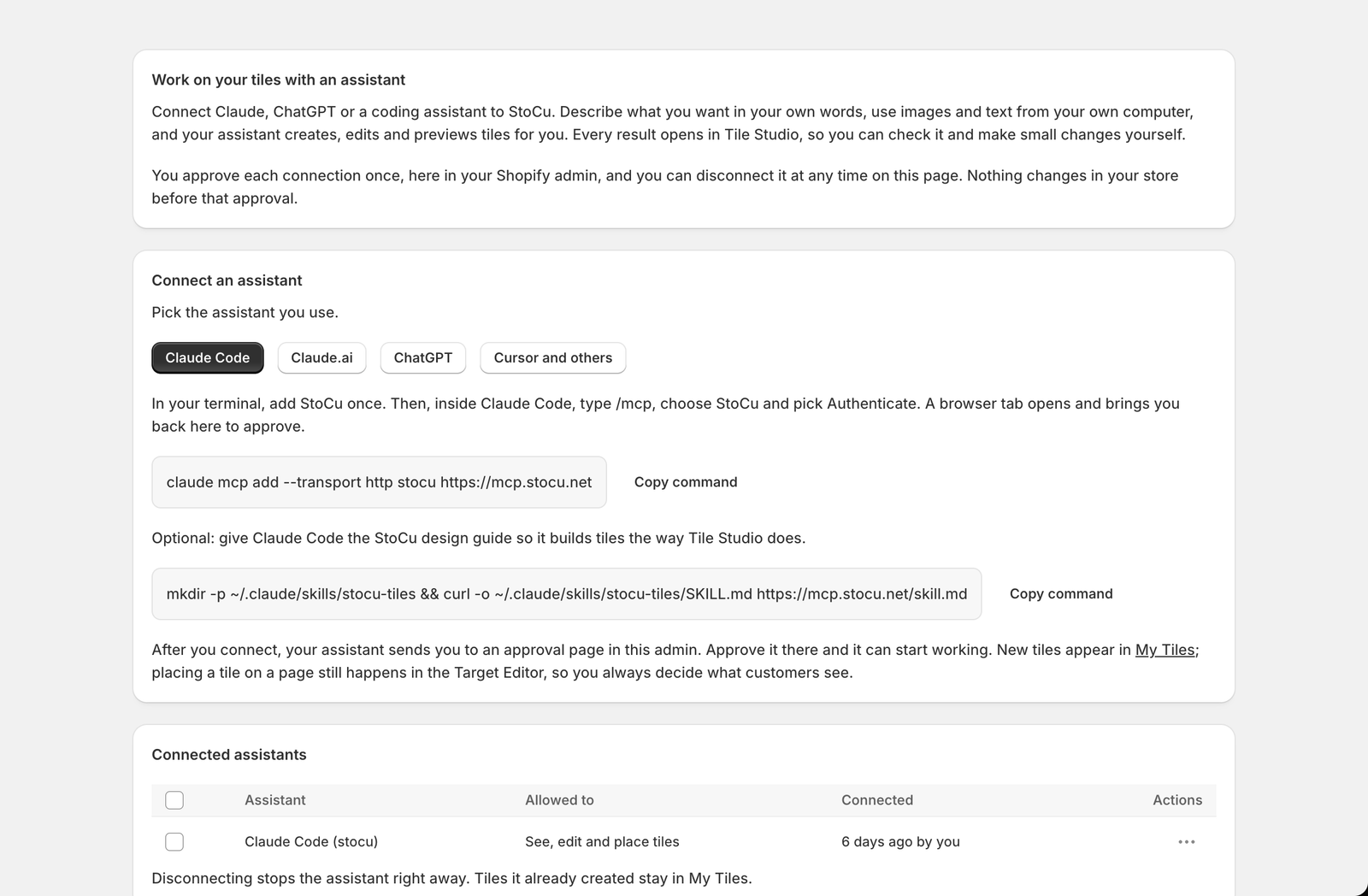The width and height of the screenshot is (1368, 896).
Task: Copy the mkdir skill download command
Action: pyautogui.click(x=1061, y=594)
